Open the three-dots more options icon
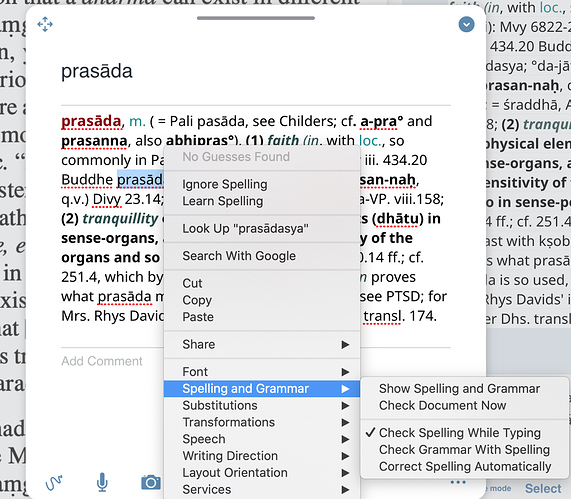This screenshot has height=499, width=571. pos(458,482)
